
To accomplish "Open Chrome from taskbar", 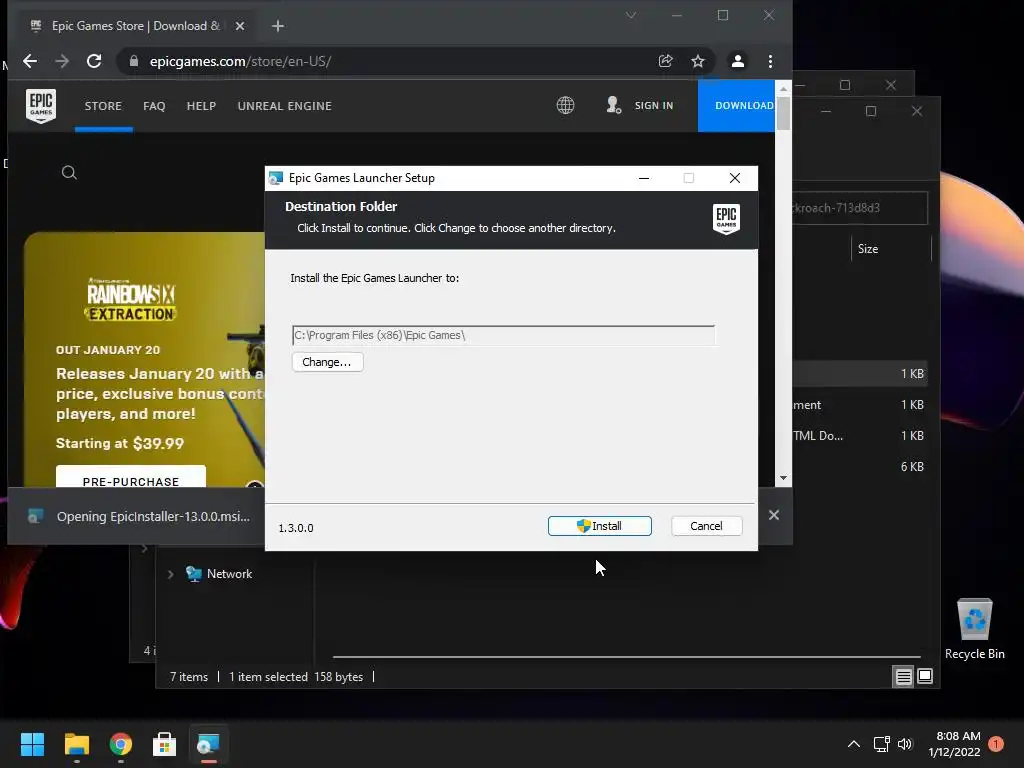I will pyautogui.click(x=121, y=744).
